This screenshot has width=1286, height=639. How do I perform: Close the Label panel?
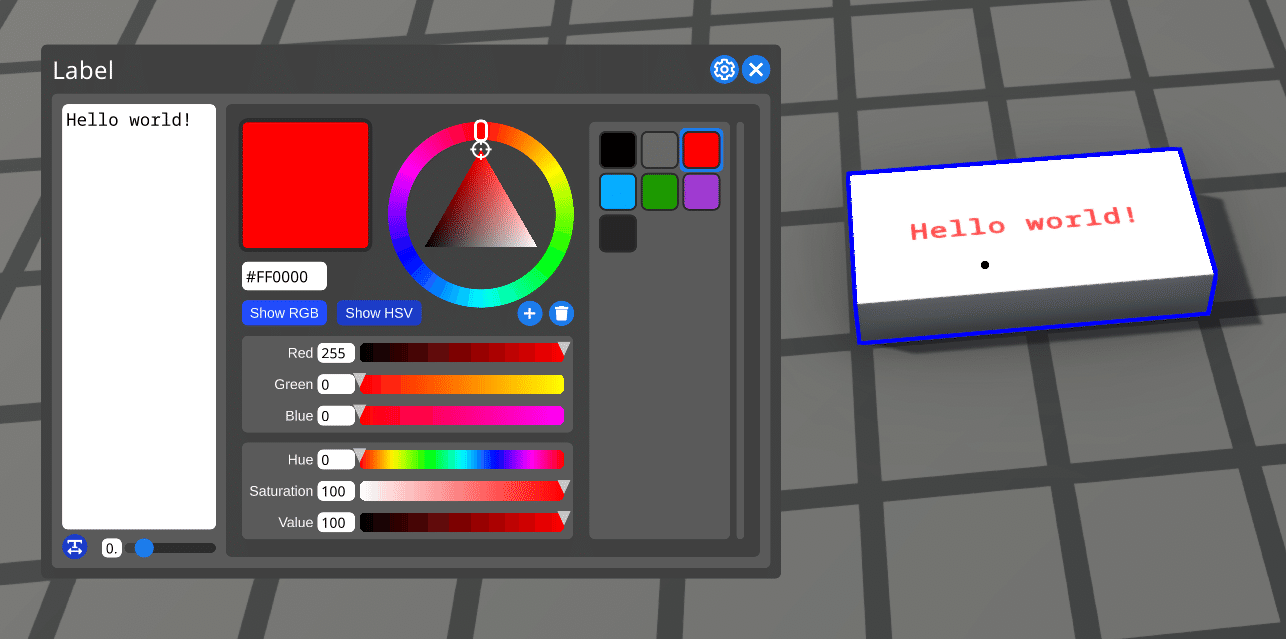(x=756, y=69)
